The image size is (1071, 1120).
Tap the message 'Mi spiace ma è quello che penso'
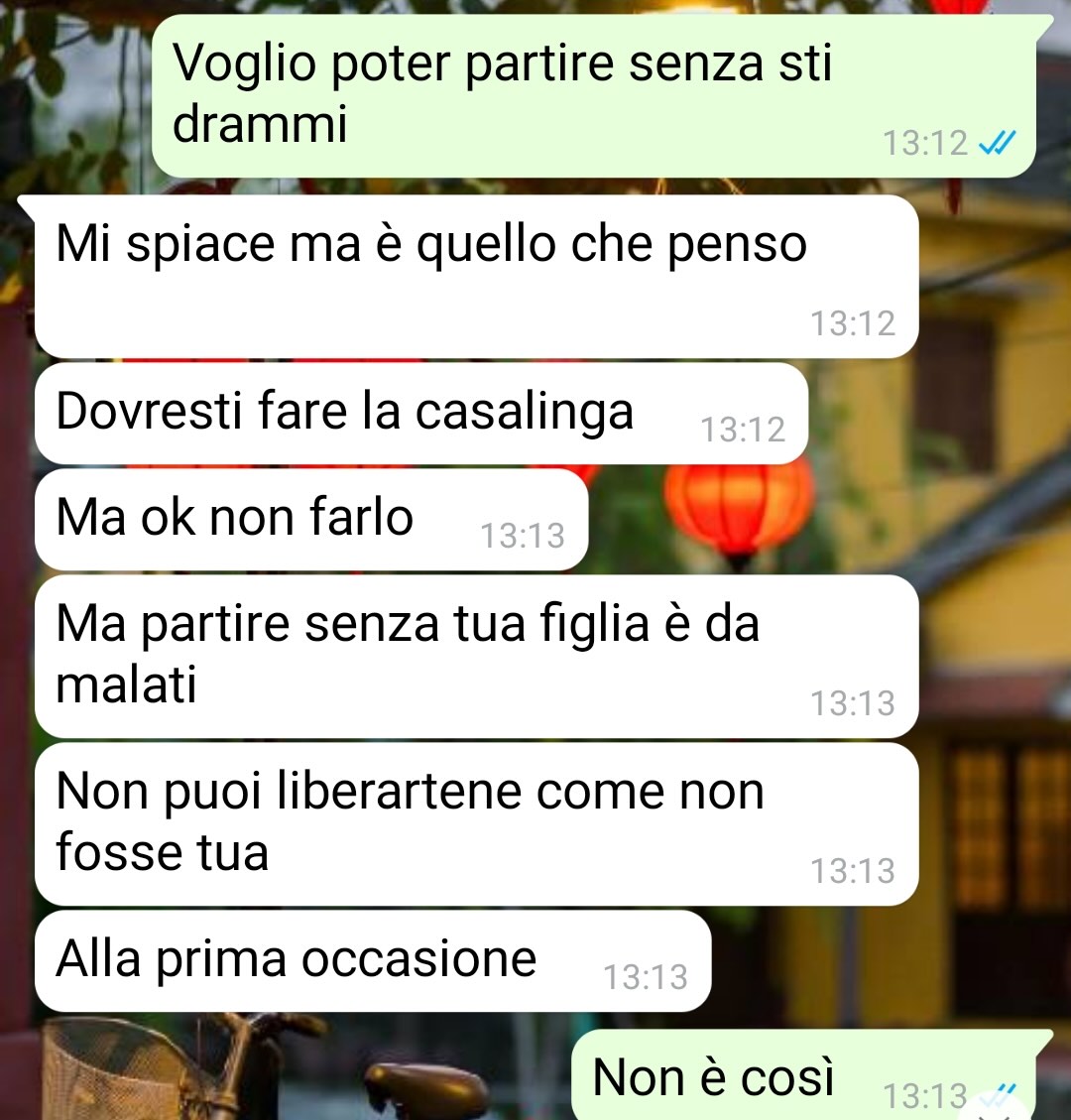tap(476, 277)
